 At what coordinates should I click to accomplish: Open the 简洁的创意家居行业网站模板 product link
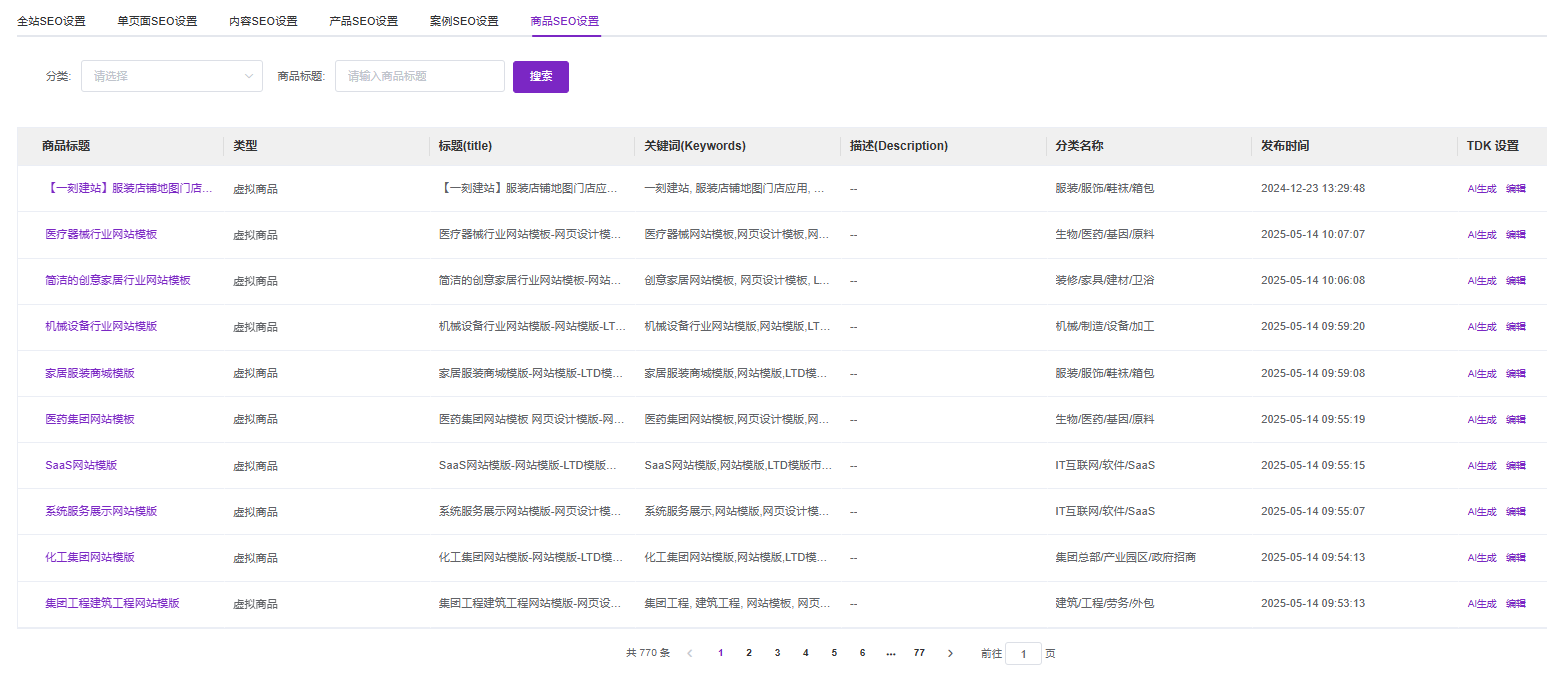coord(118,281)
